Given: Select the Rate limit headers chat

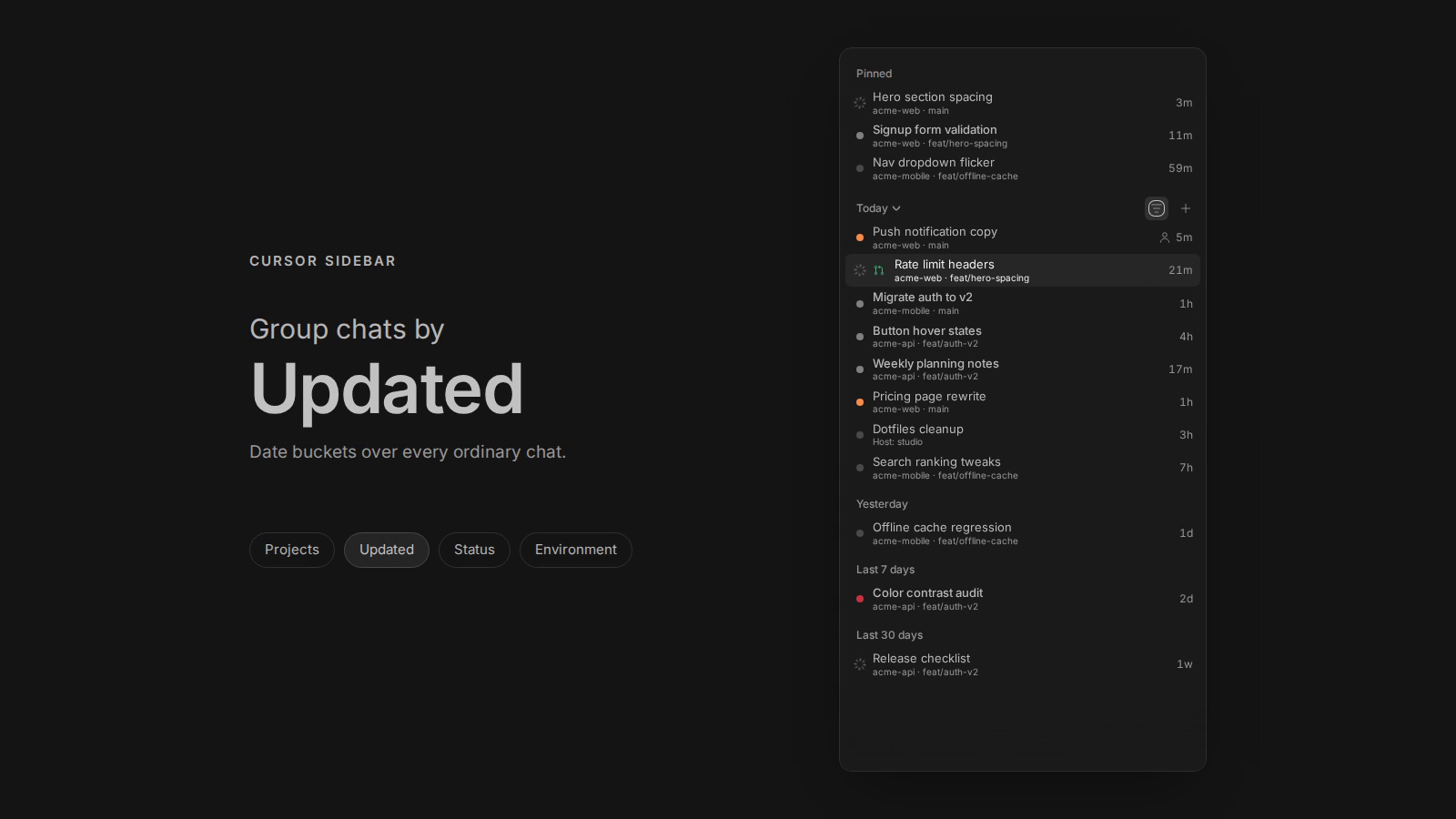Looking at the screenshot, I should coord(1023,270).
